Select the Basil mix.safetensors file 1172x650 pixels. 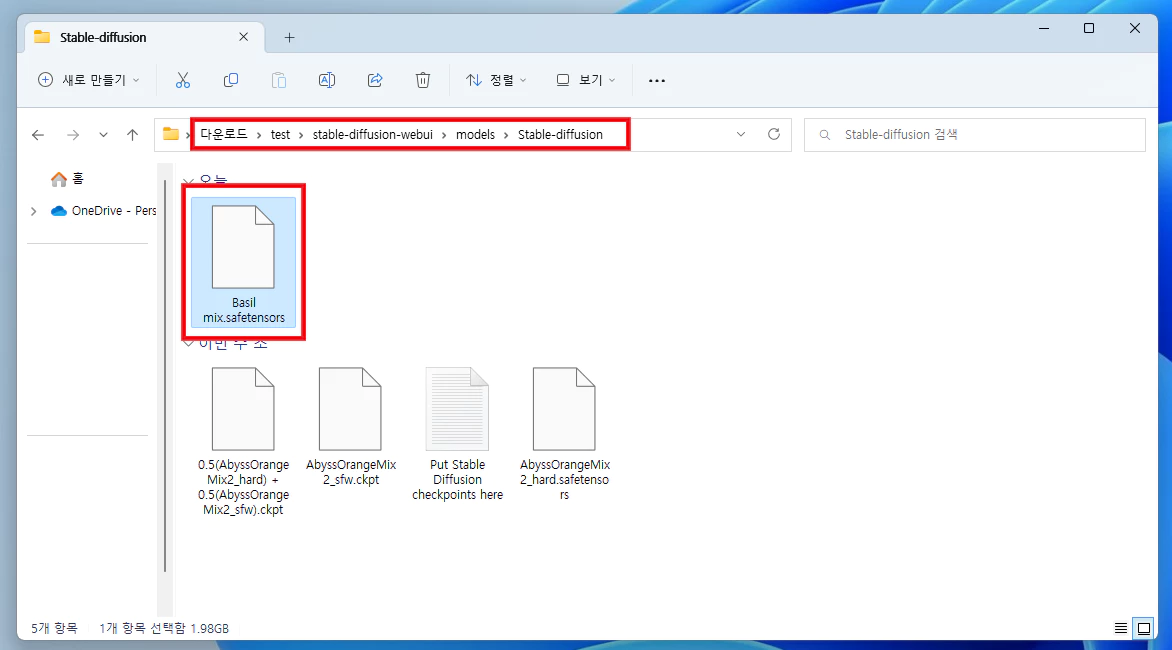[x=244, y=262]
